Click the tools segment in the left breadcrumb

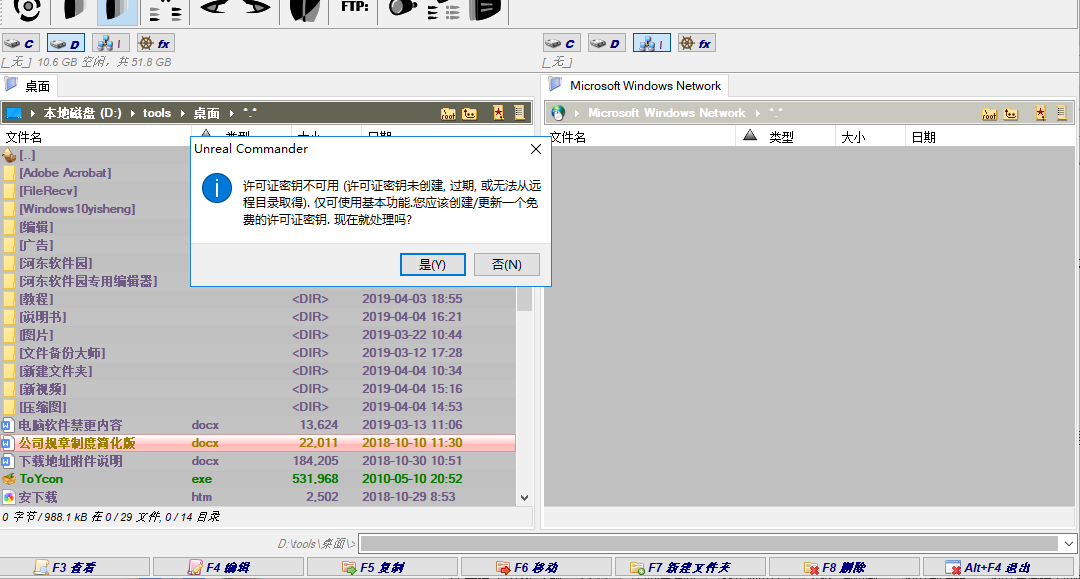(157, 113)
